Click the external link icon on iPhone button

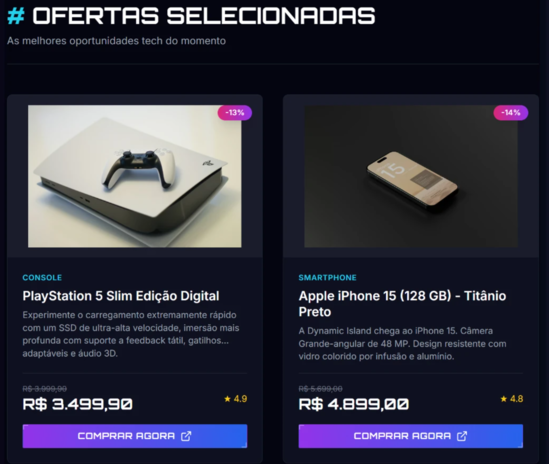tap(462, 436)
